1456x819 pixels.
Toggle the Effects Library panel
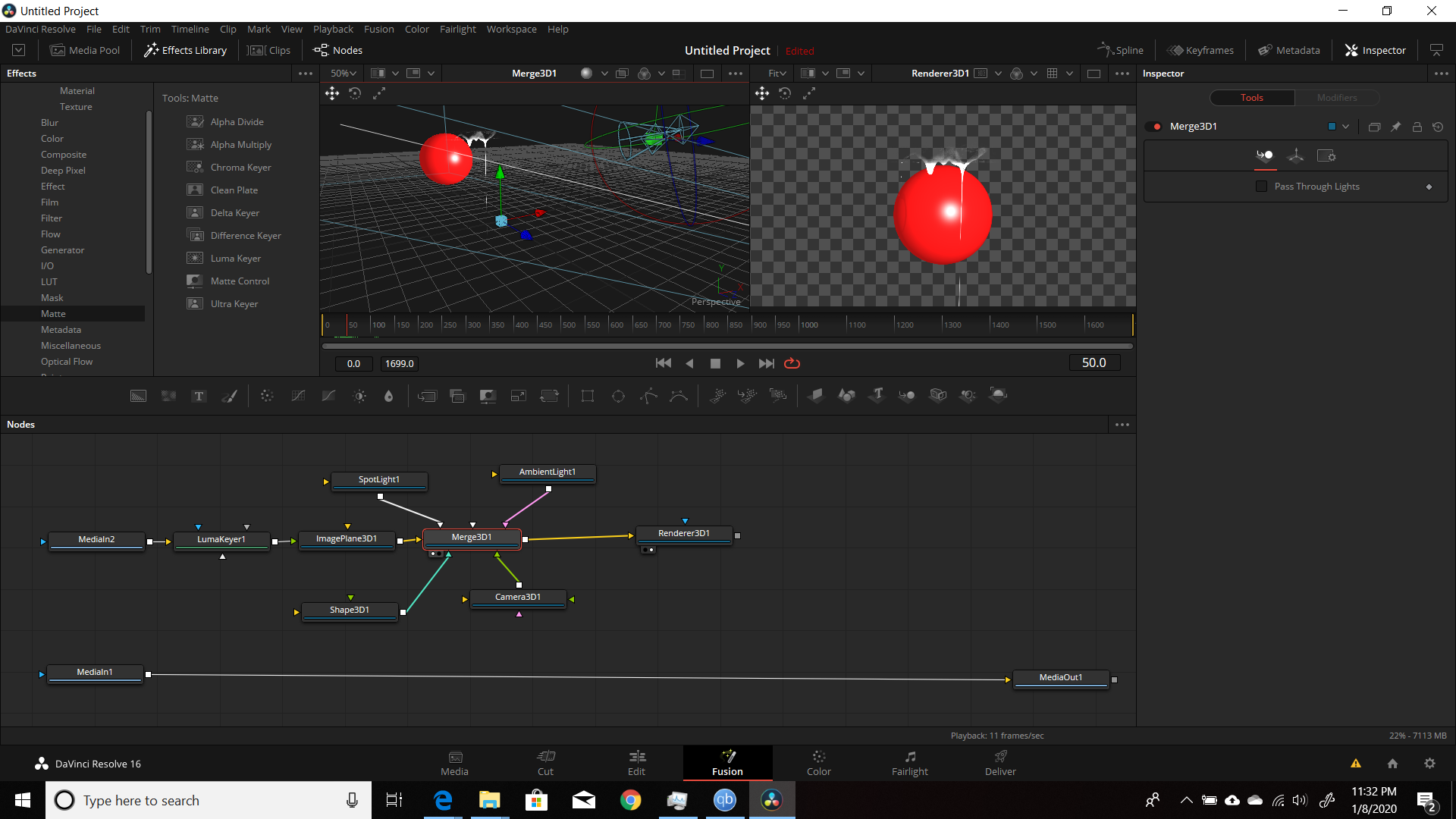(x=185, y=50)
